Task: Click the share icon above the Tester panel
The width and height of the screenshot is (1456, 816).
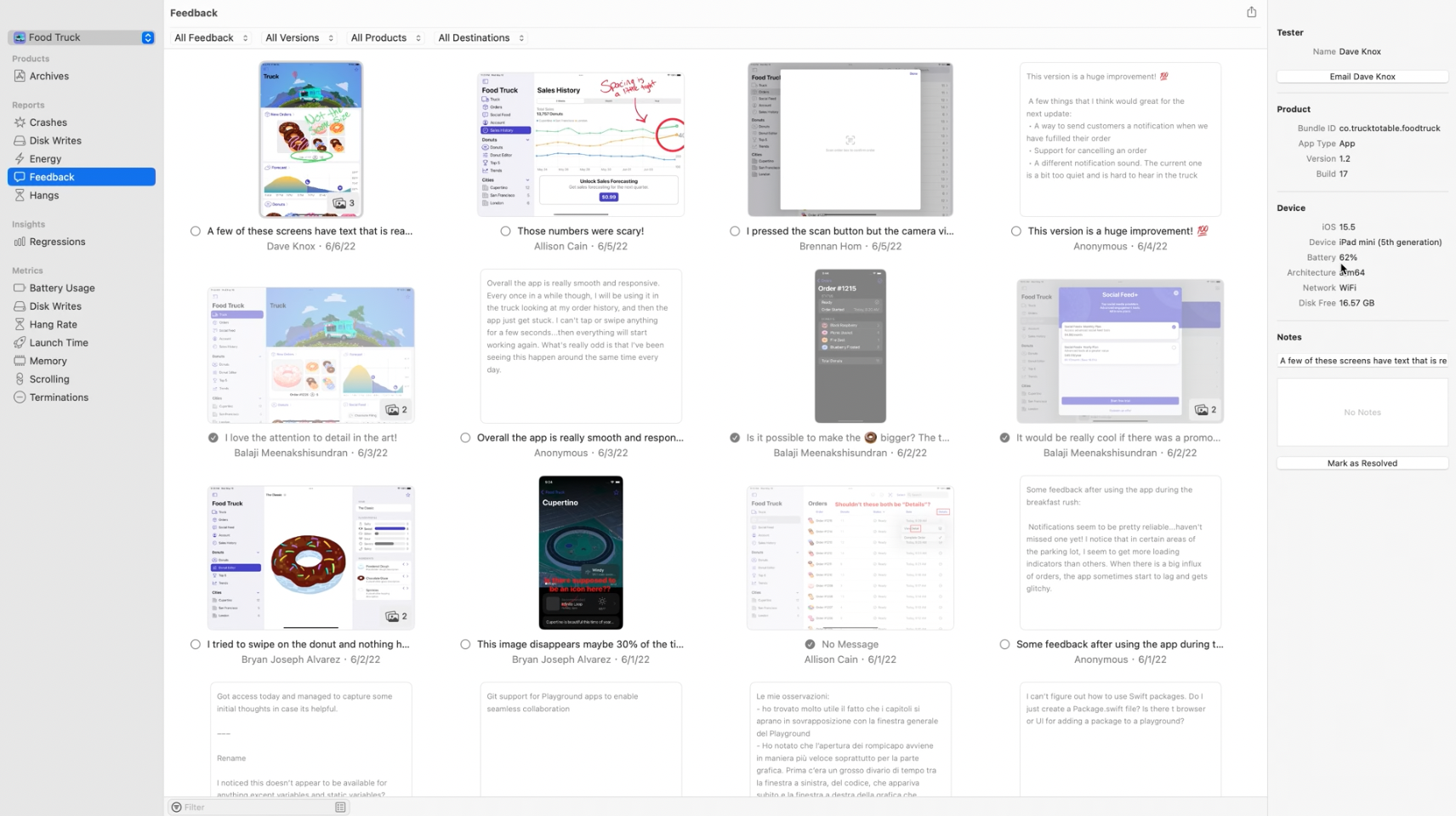Action: click(x=1251, y=11)
